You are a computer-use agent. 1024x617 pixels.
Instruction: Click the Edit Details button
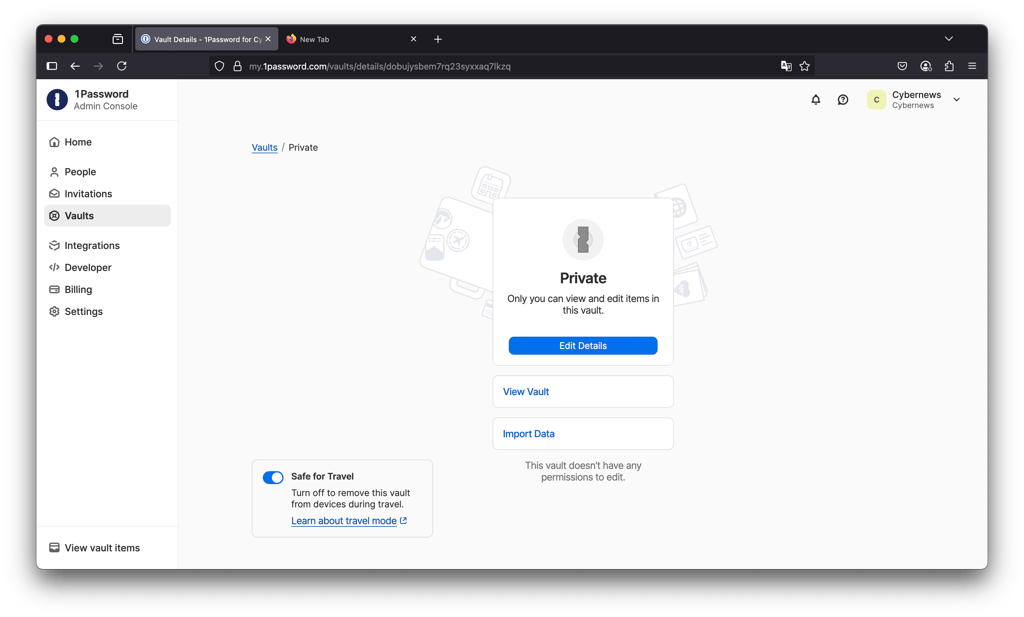583,345
